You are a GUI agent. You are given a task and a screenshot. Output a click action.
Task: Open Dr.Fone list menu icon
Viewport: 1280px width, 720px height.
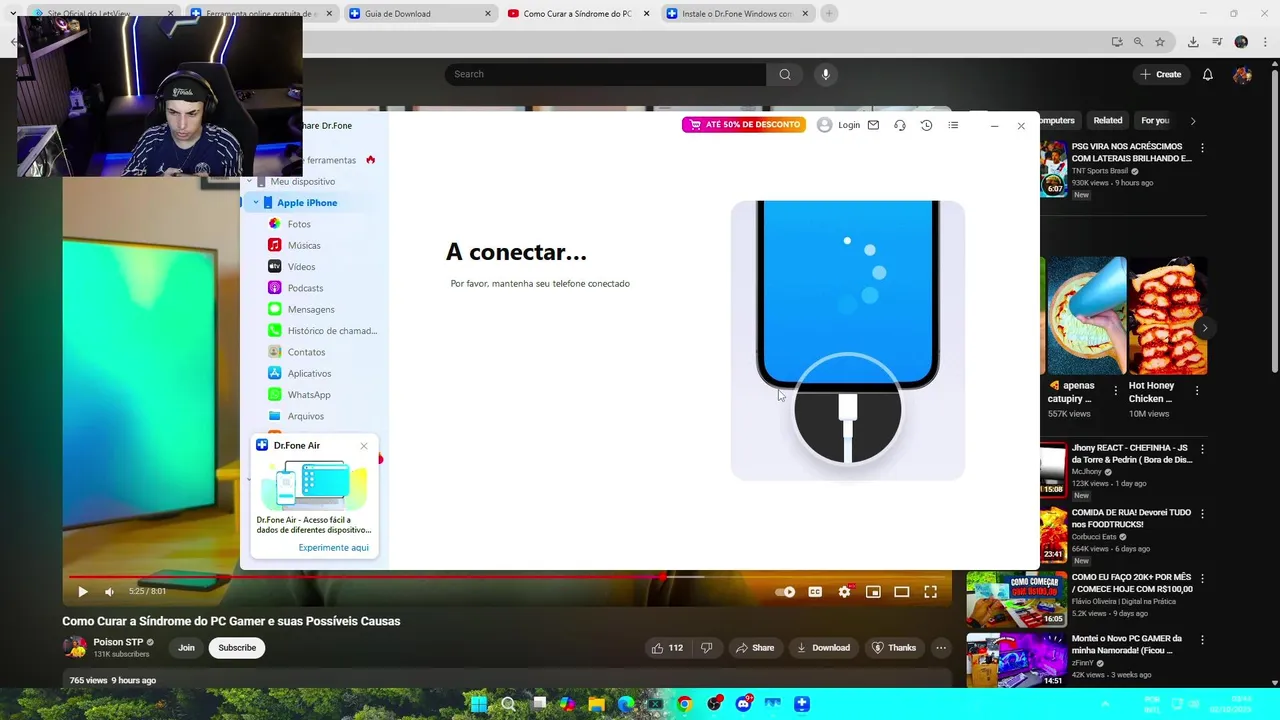click(x=953, y=125)
